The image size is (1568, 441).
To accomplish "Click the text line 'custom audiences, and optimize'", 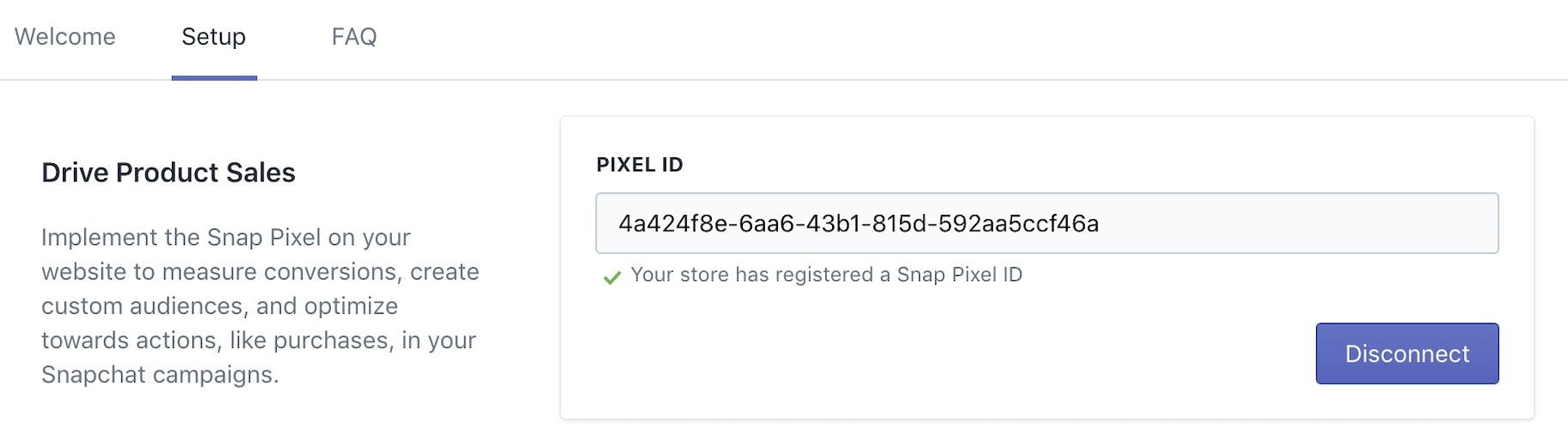I will coord(219,306).
